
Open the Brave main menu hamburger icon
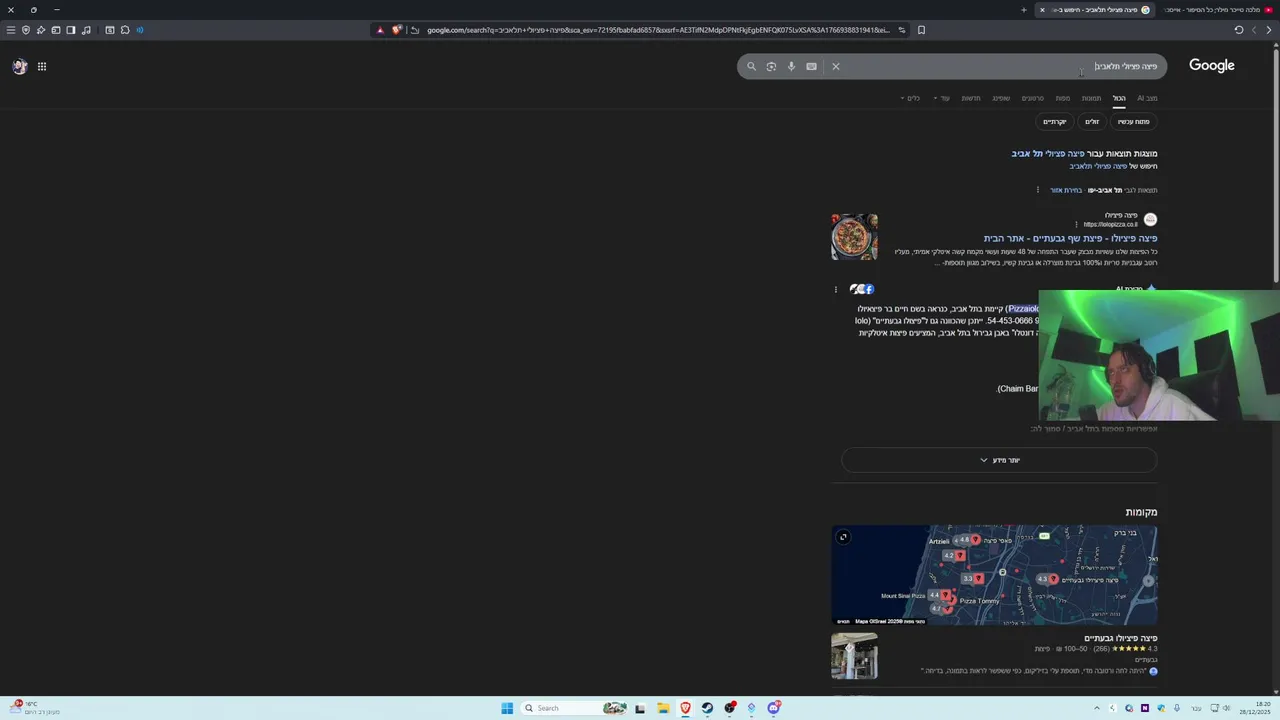click(11, 30)
